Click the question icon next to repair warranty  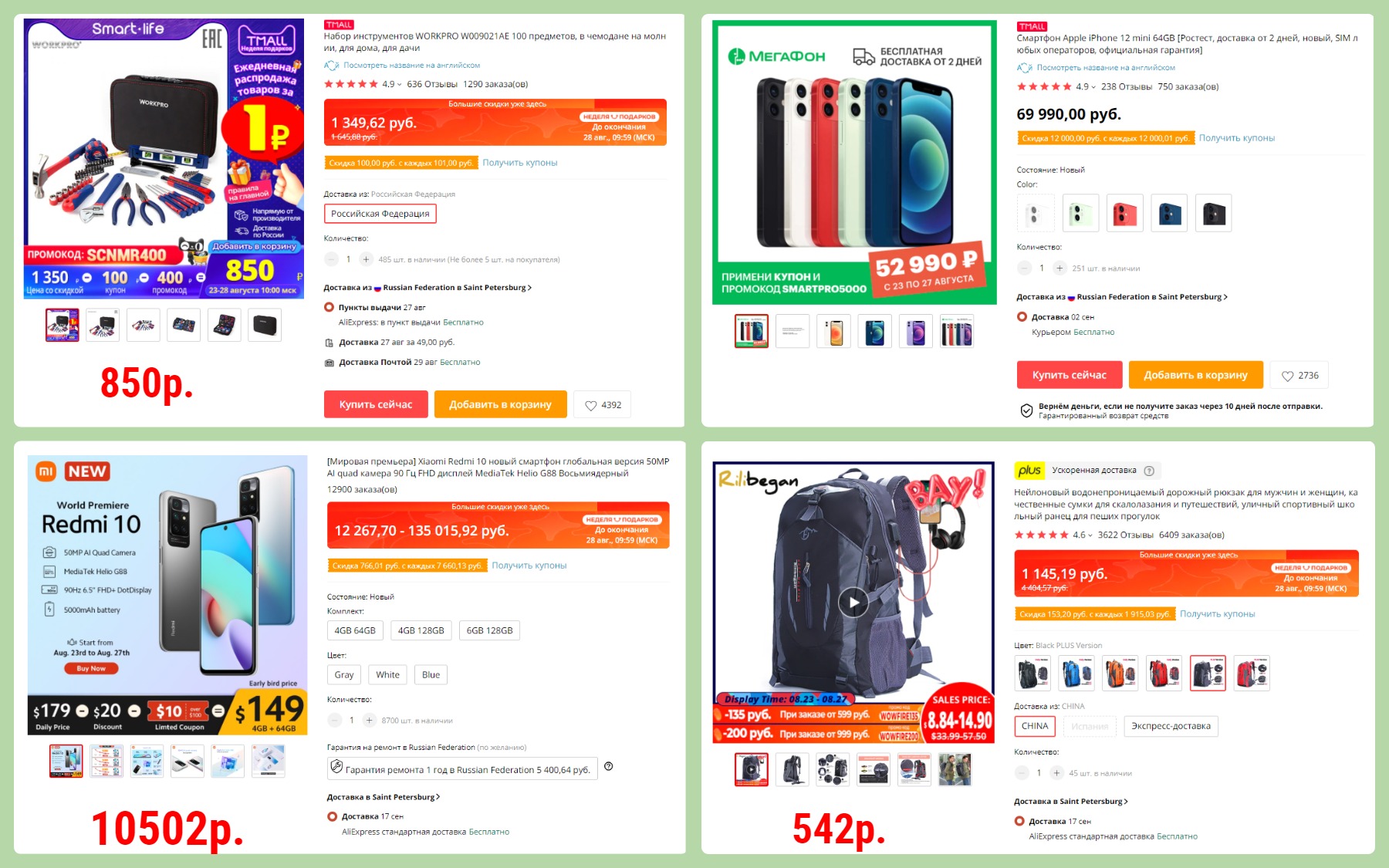pyautogui.click(x=609, y=766)
